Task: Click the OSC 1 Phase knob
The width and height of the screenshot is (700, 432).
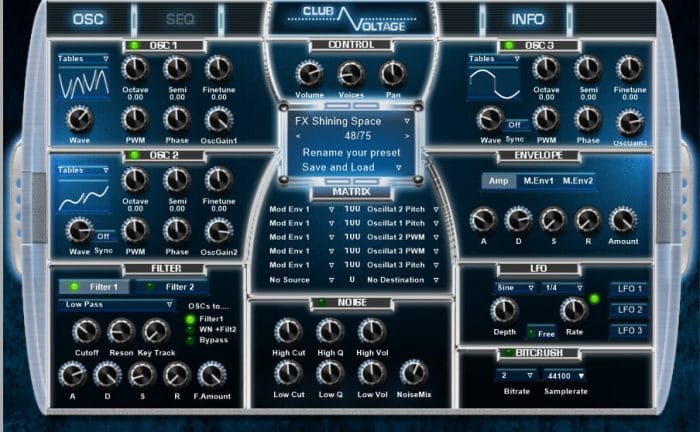Action: 177,119
